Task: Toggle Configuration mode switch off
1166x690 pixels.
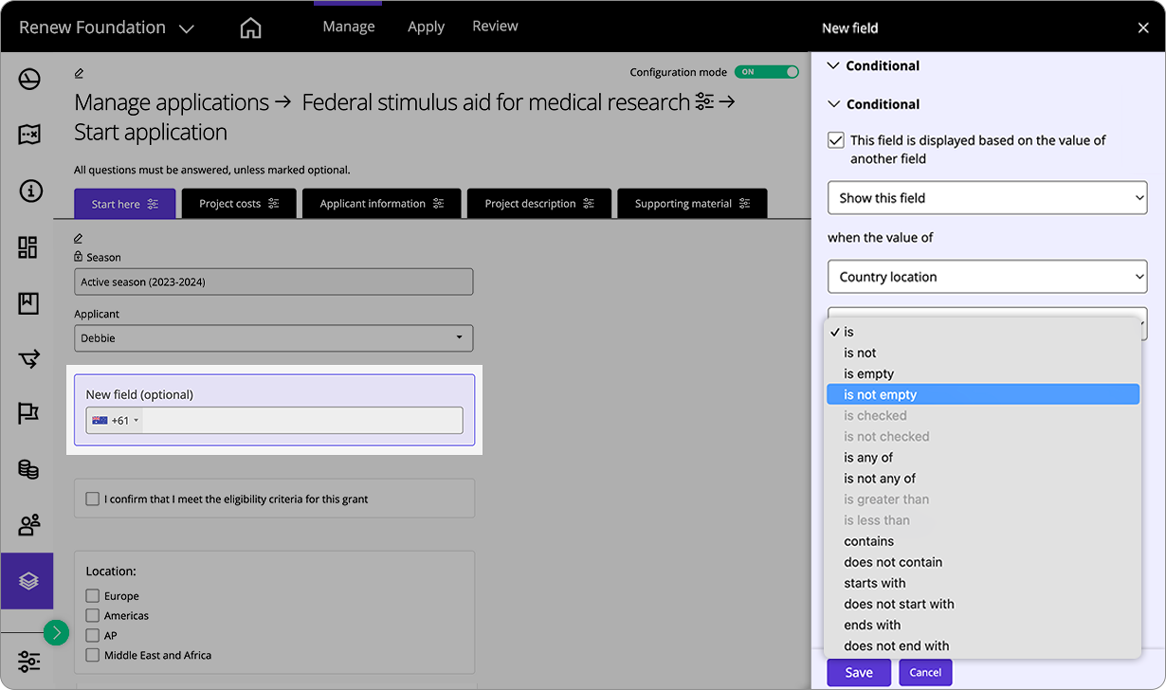Action: coord(767,72)
